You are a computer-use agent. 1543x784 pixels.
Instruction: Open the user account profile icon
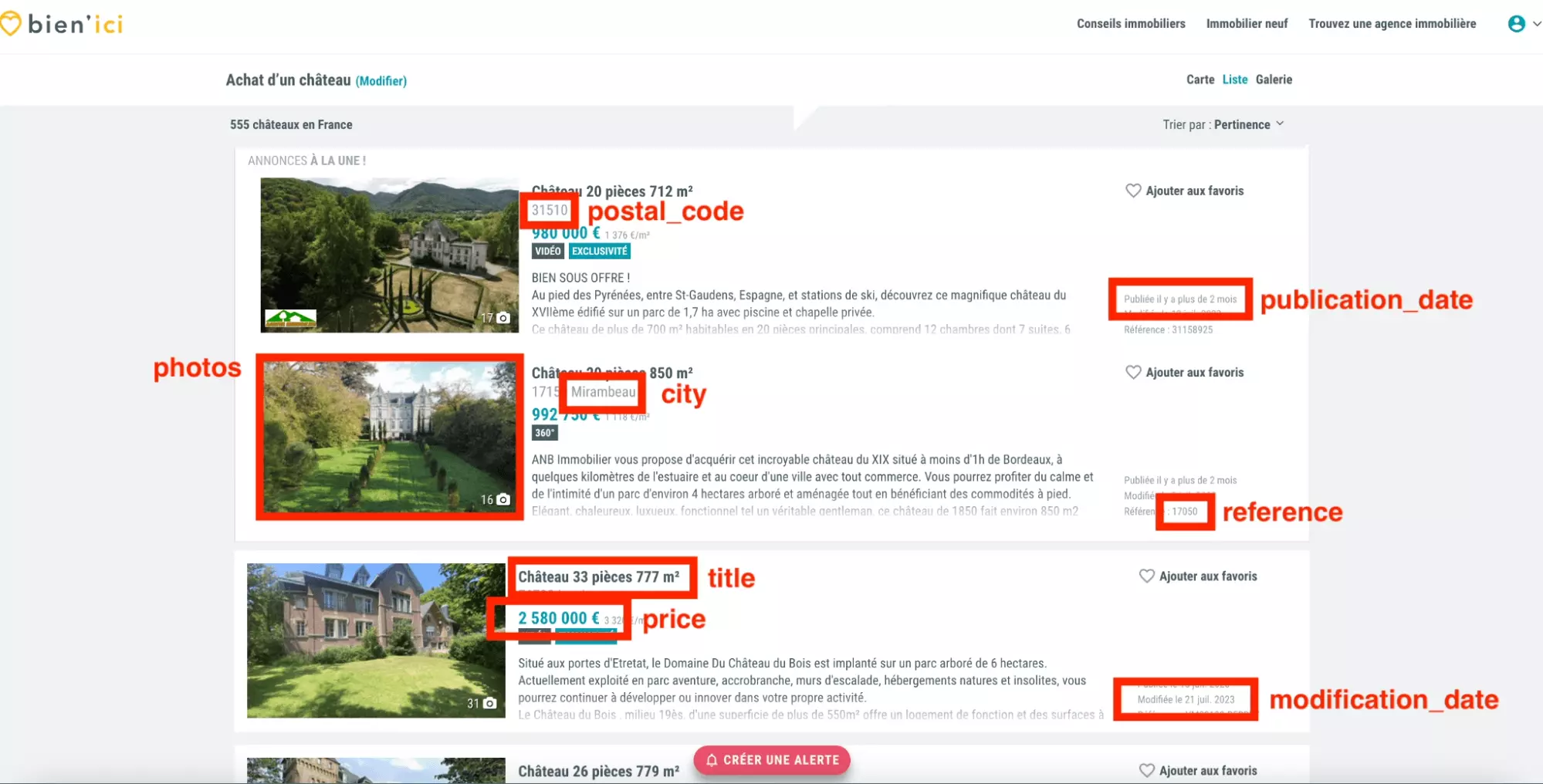pyautogui.click(x=1516, y=24)
